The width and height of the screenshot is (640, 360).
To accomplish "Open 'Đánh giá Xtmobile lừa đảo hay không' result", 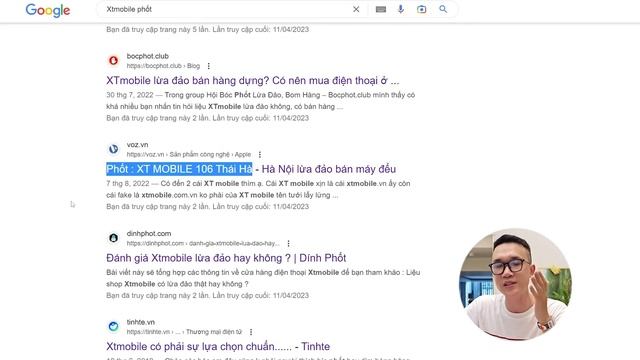I will tap(226, 258).
